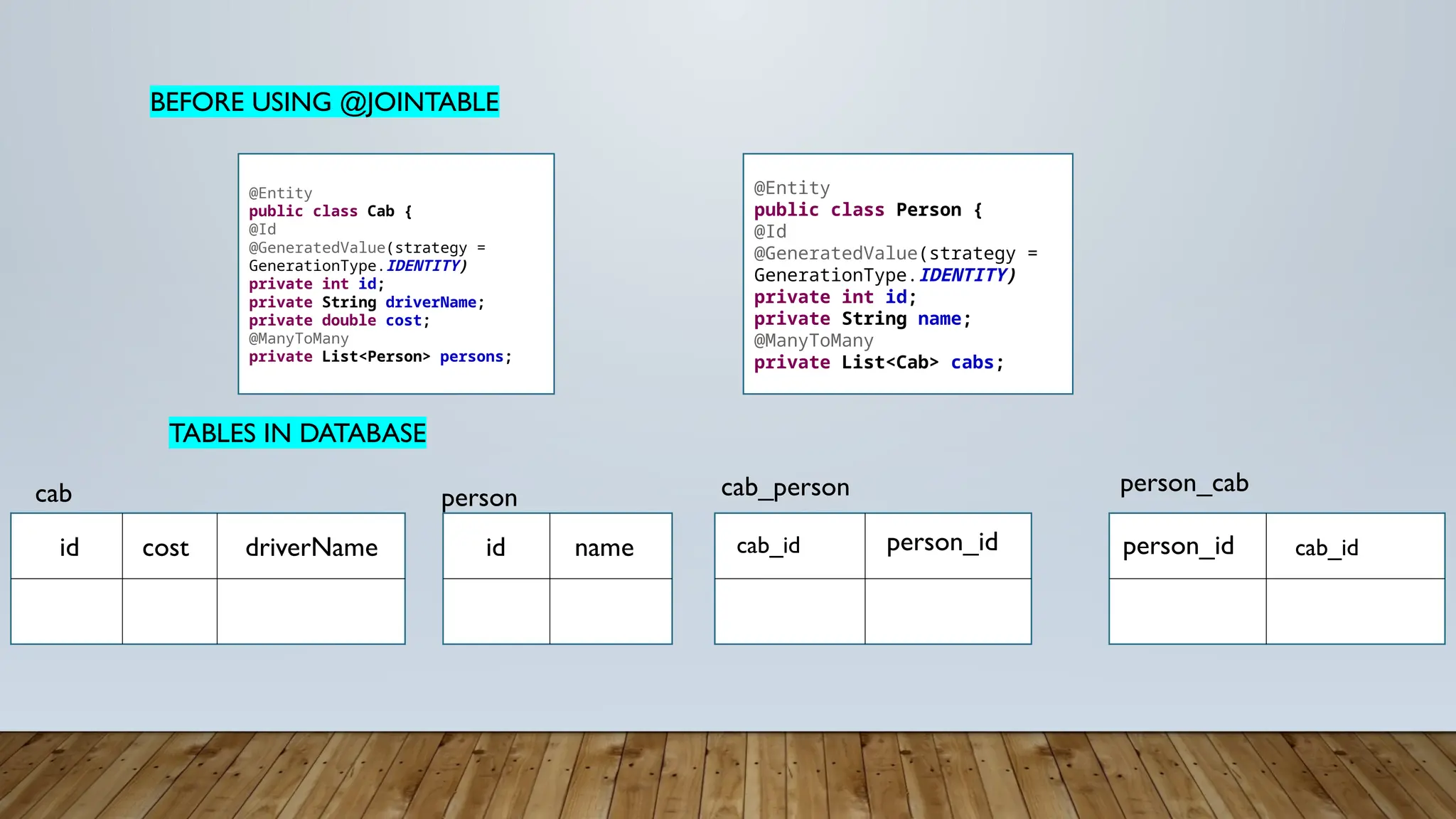Click the cabs field name in Person code
The image size is (1456, 819).
tap(972, 363)
